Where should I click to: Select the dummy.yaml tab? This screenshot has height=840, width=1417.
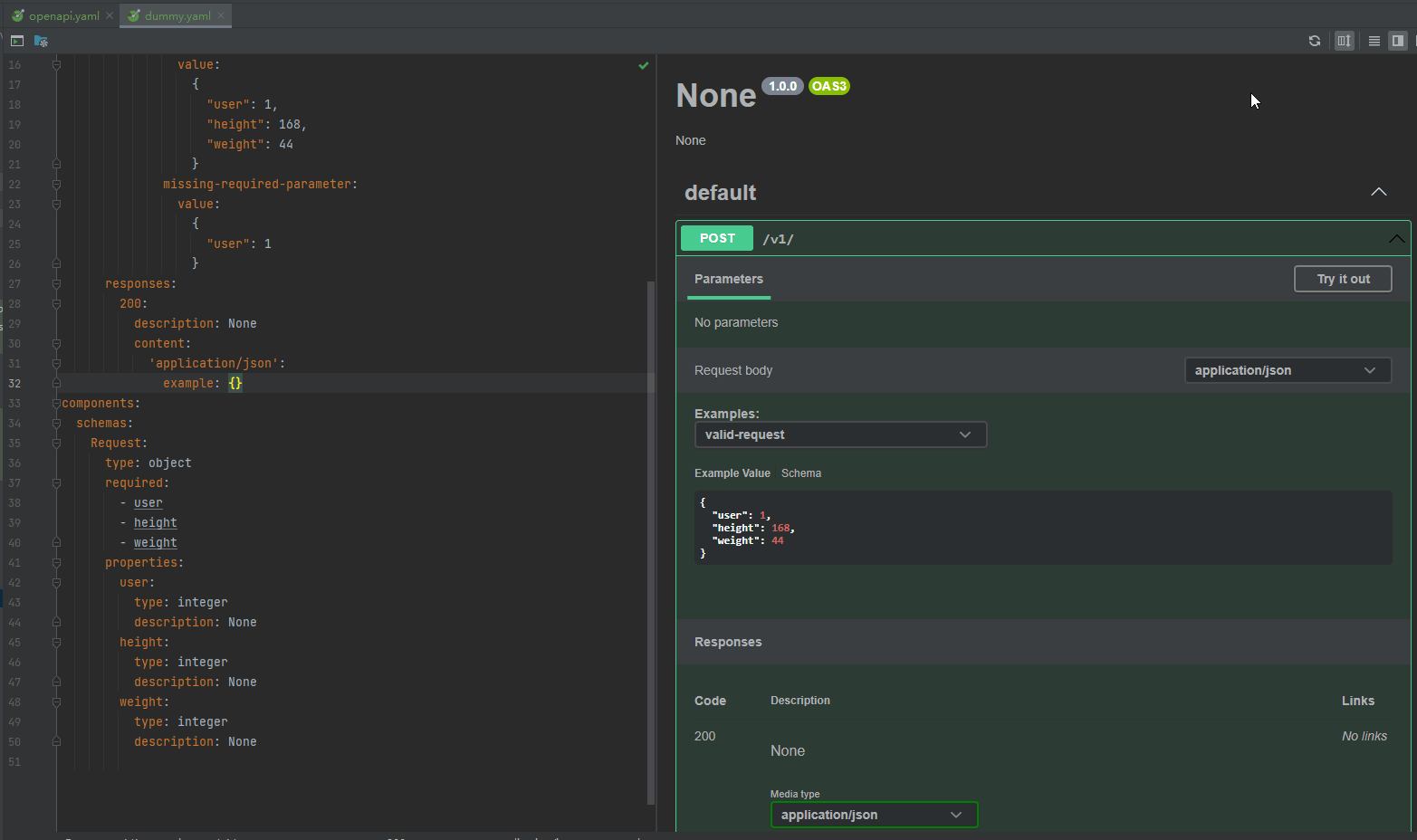177,15
